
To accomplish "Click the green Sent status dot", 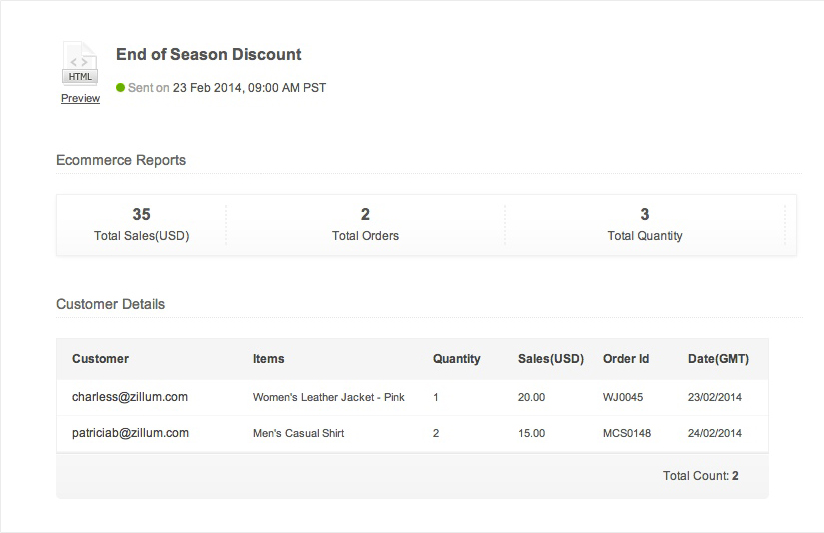I will point(121,87).
